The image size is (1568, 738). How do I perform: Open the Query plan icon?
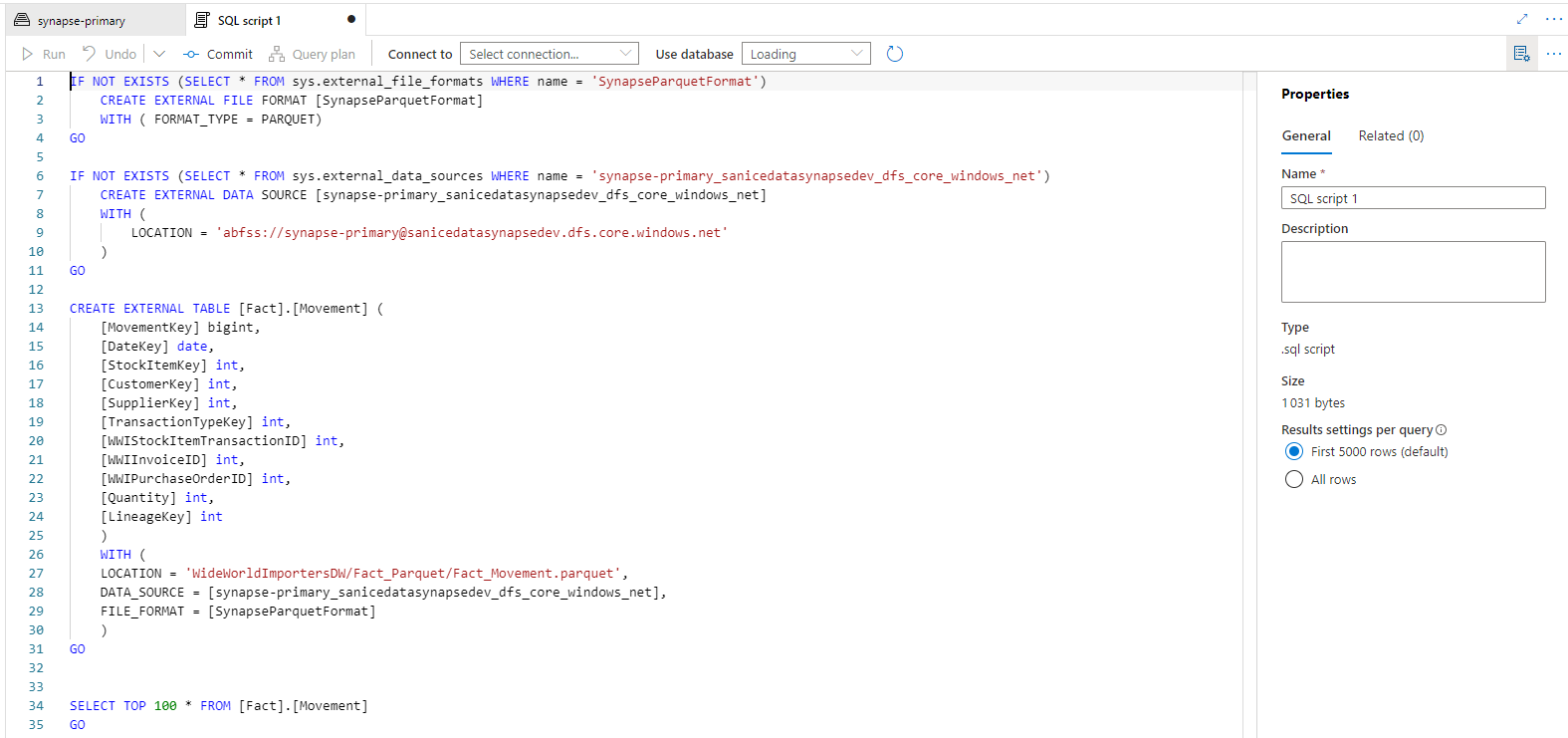[277, 54]
